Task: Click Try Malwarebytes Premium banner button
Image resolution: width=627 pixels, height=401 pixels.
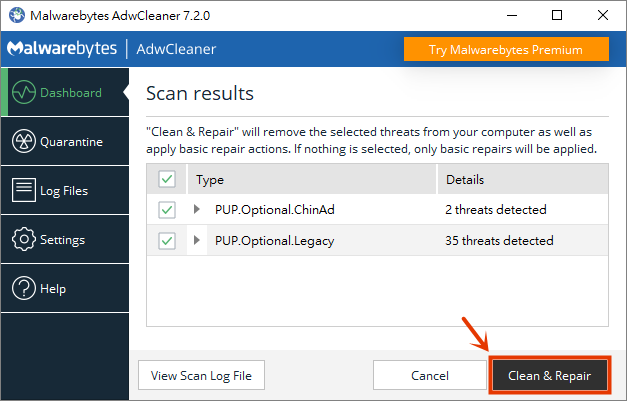Action: click(506, 49)
